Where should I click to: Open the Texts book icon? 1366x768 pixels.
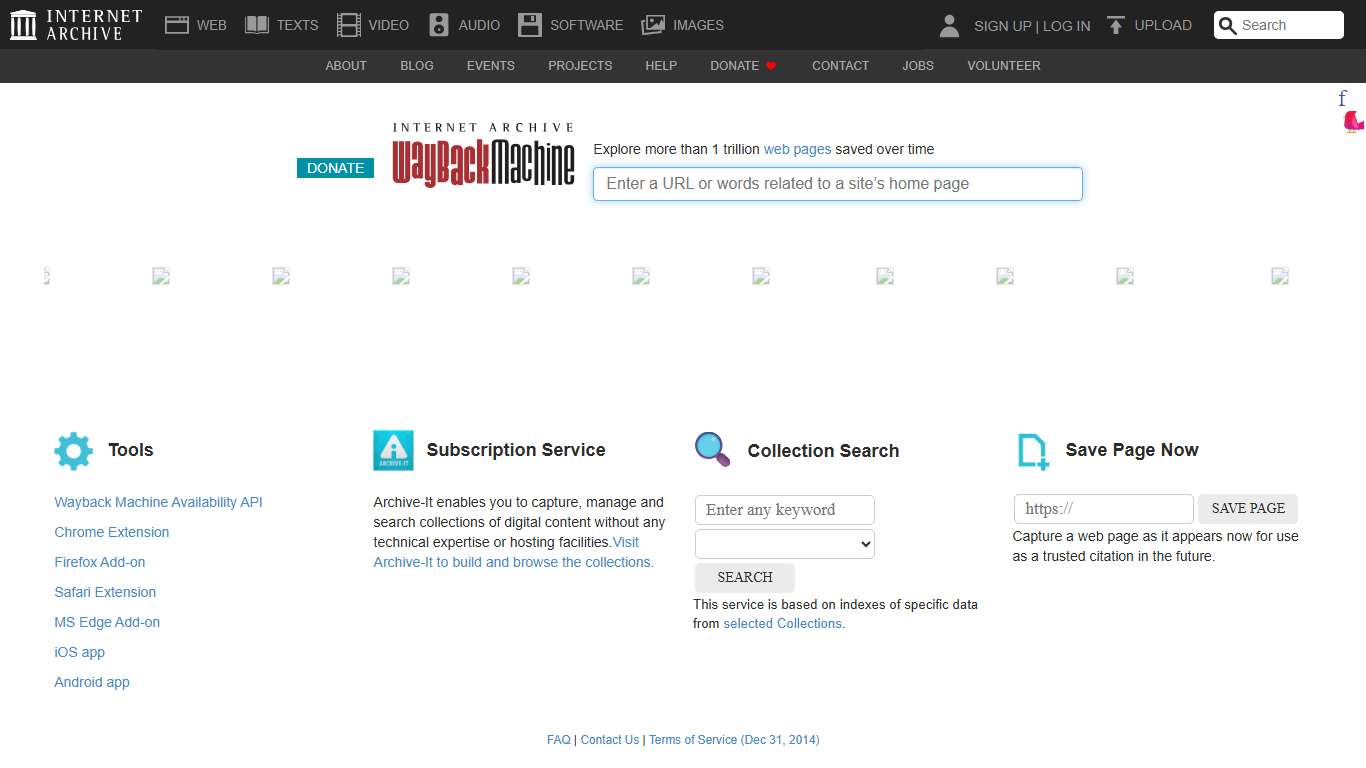pos(257,25)
